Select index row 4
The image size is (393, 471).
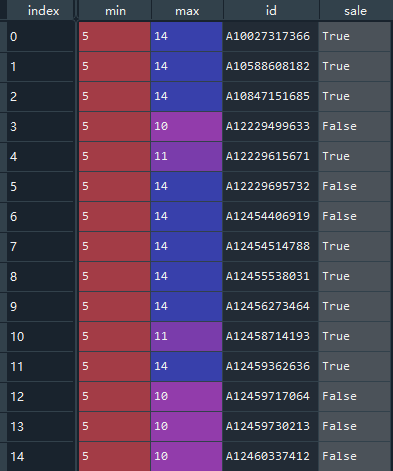tap(40, 156)
